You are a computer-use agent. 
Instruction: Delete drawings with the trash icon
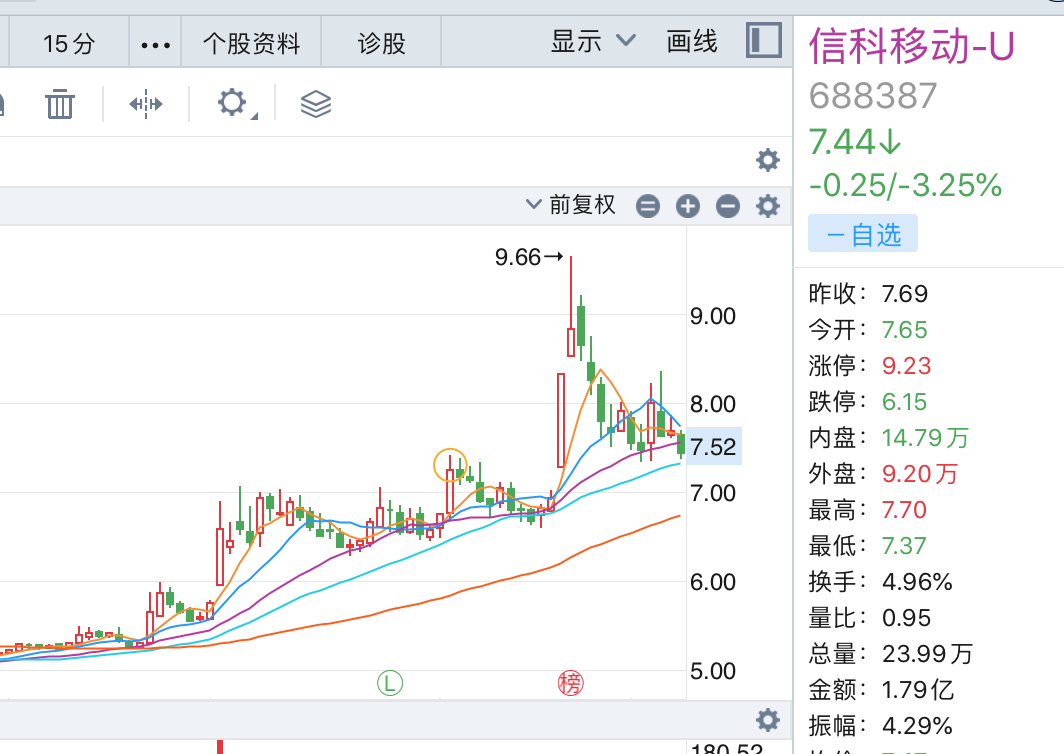click(60, 104)
